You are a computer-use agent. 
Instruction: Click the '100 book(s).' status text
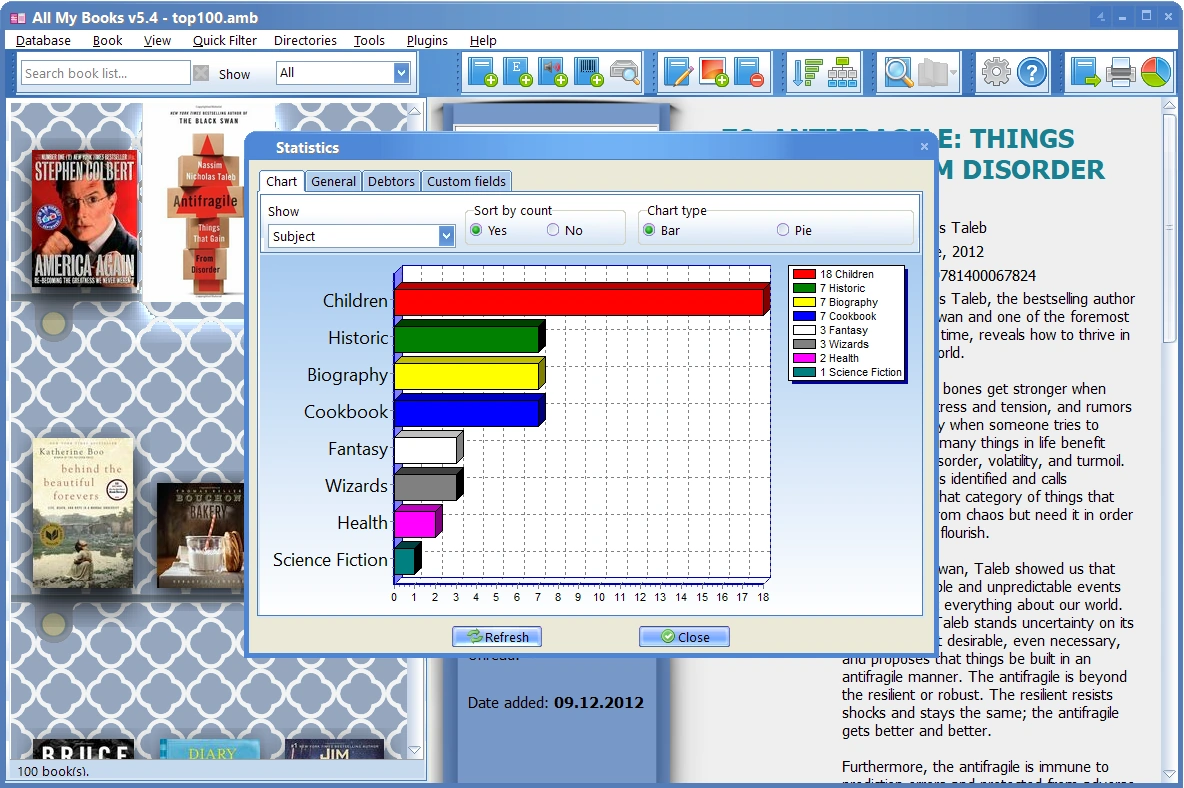coord(53,771)
